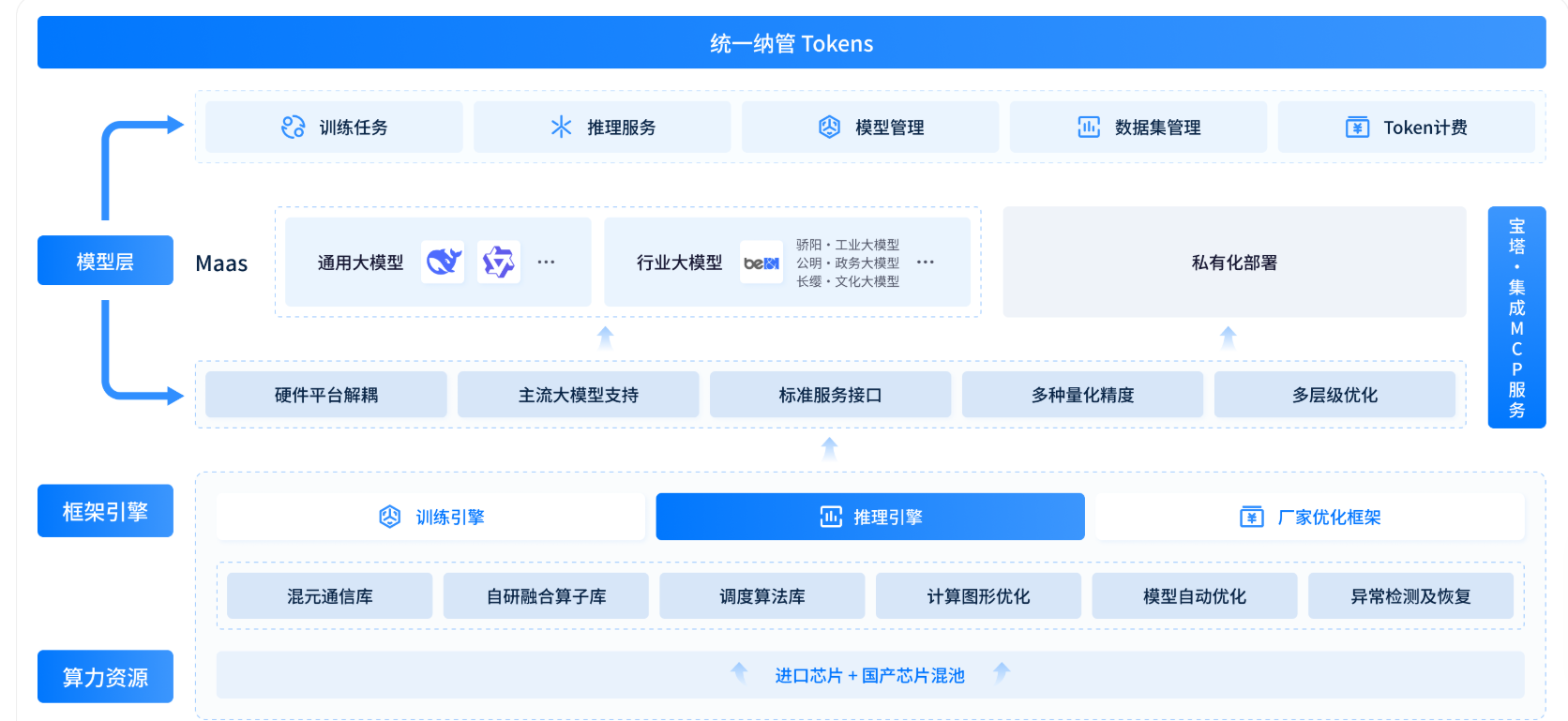Click the 模型管理 icon
Screen dimensions: 1568x721
[829, 128]
